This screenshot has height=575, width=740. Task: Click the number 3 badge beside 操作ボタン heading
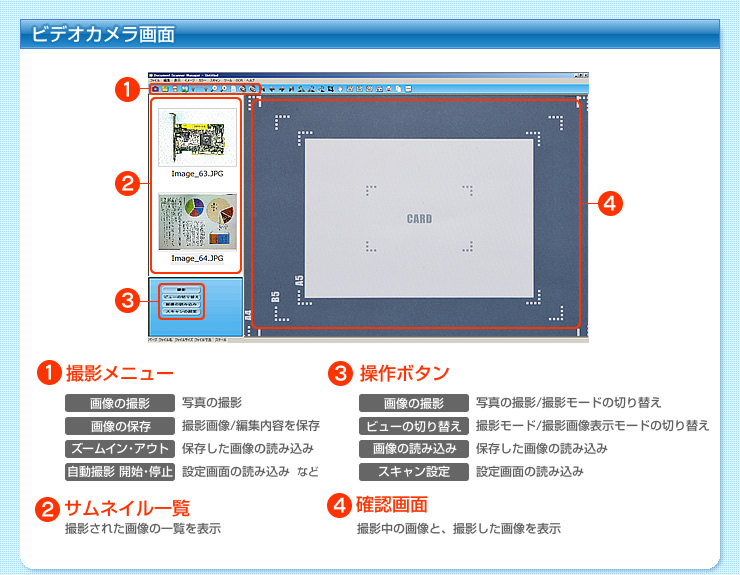pos(340,374)
